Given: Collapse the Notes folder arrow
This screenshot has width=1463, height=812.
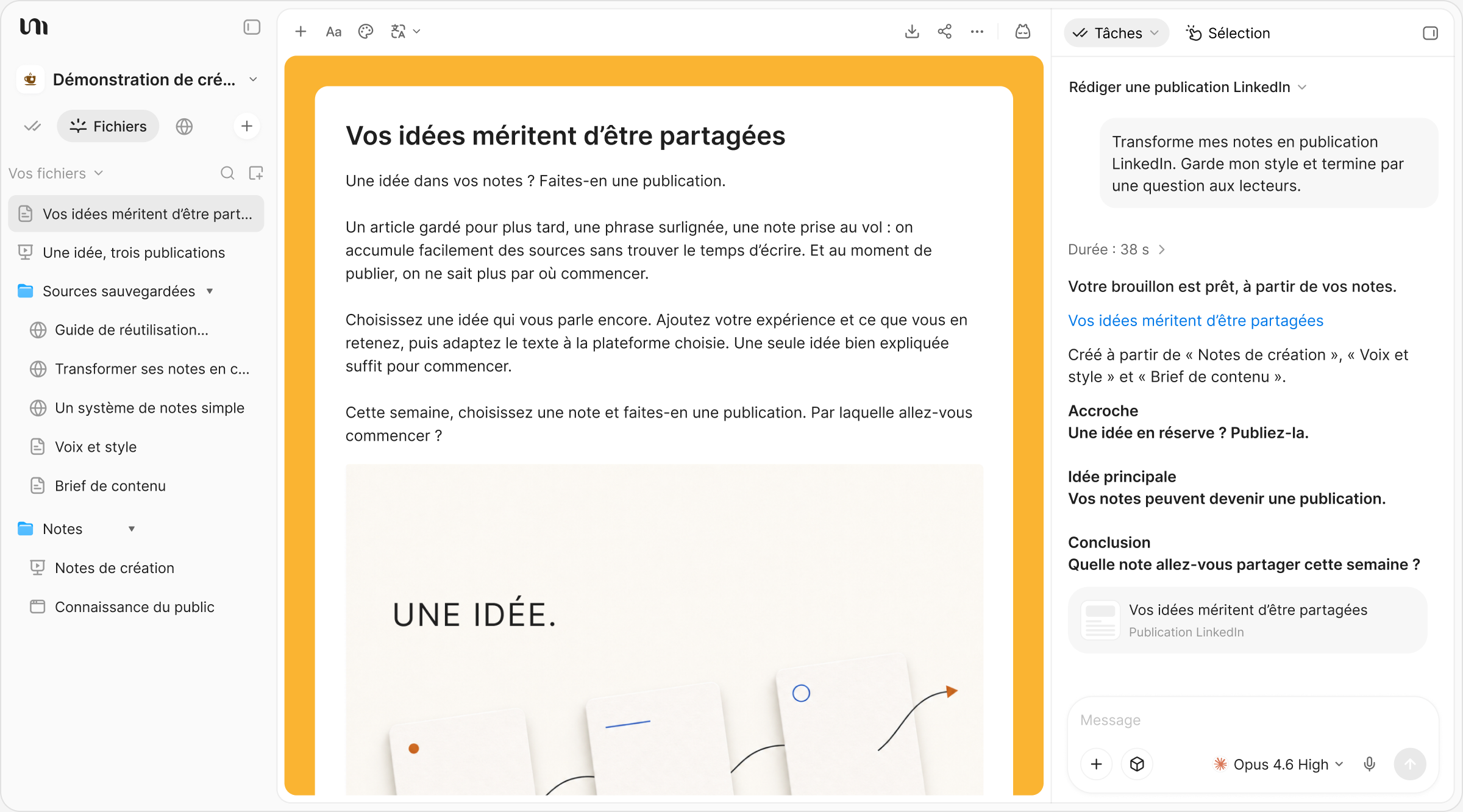Looking at the screenshot, I should 132,529.
